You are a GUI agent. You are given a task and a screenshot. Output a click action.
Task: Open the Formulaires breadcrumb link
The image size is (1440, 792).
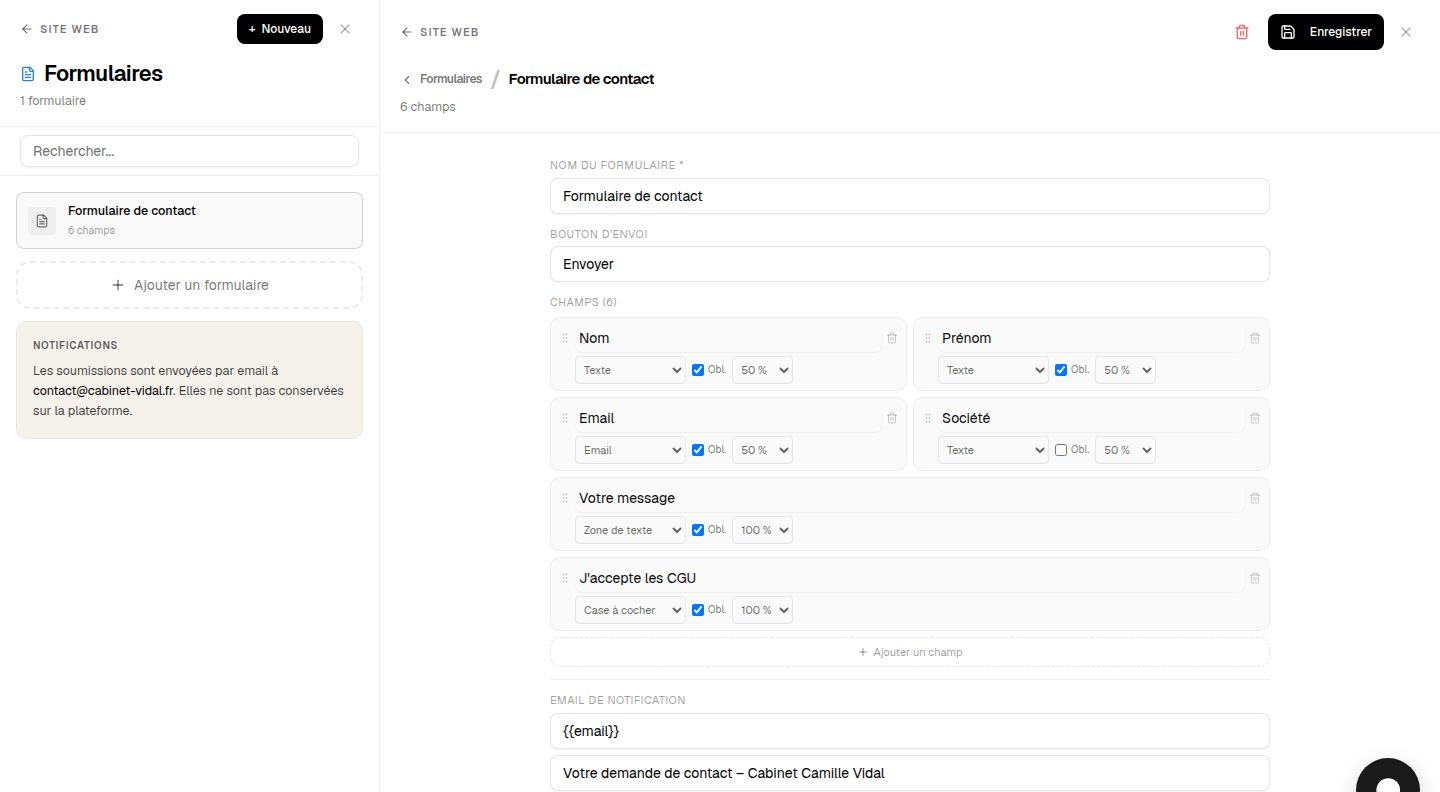[x=451, y=79]
